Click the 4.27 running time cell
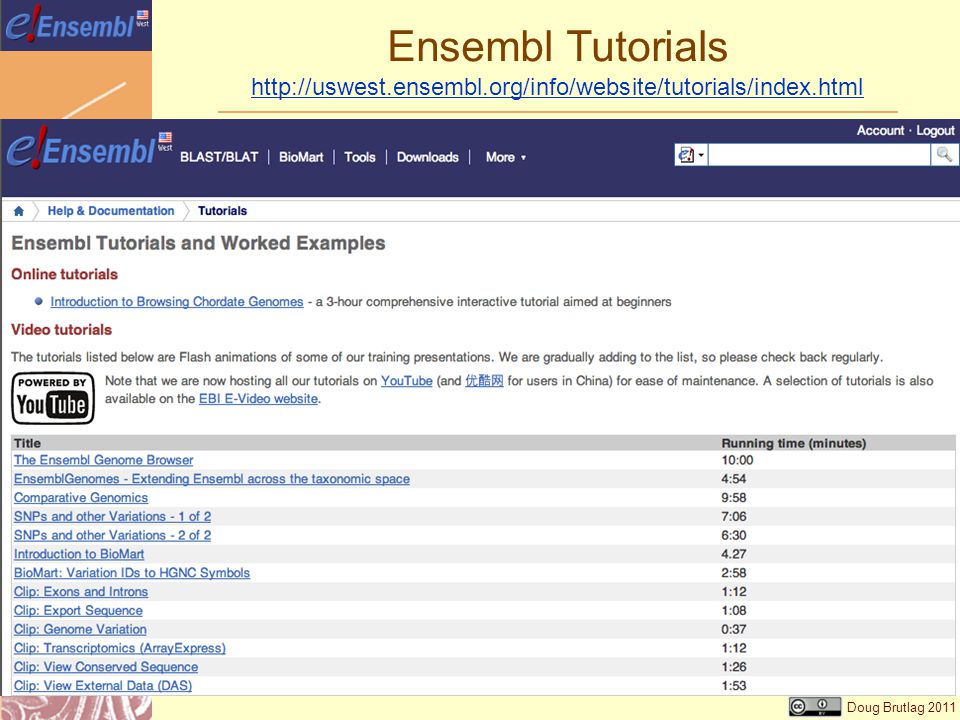Image resolution: width=960 pixels, height=720 pixels. click(733, 554)
